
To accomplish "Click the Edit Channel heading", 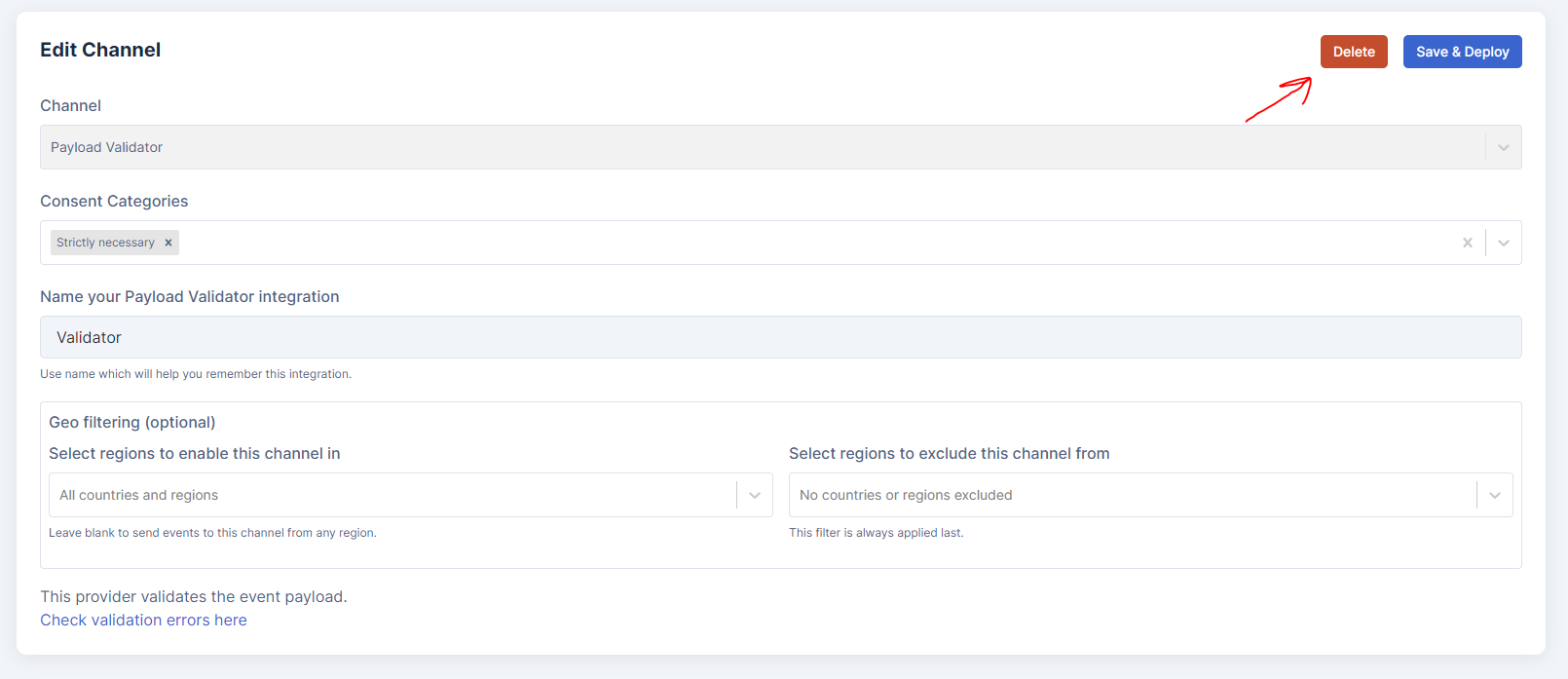I will pos(100,50).
